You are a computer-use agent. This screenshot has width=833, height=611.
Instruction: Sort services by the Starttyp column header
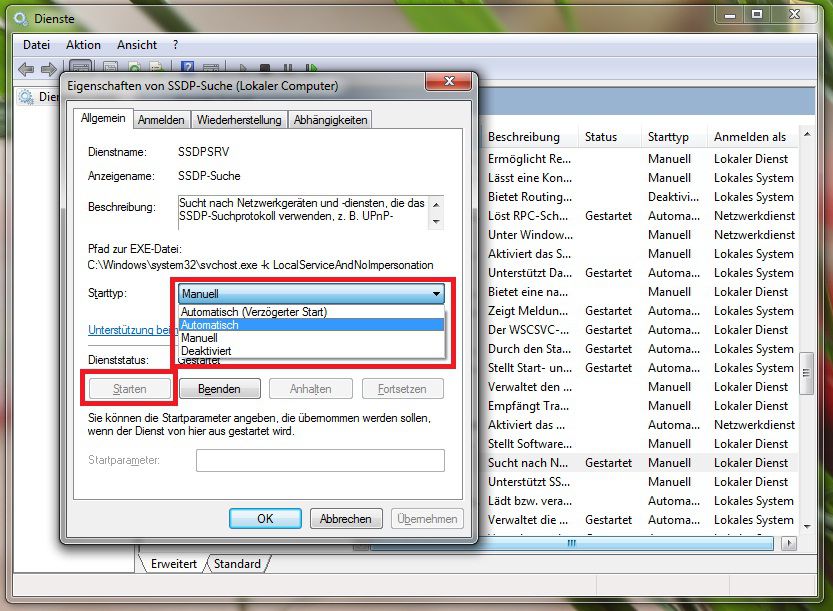click(670, 137)
